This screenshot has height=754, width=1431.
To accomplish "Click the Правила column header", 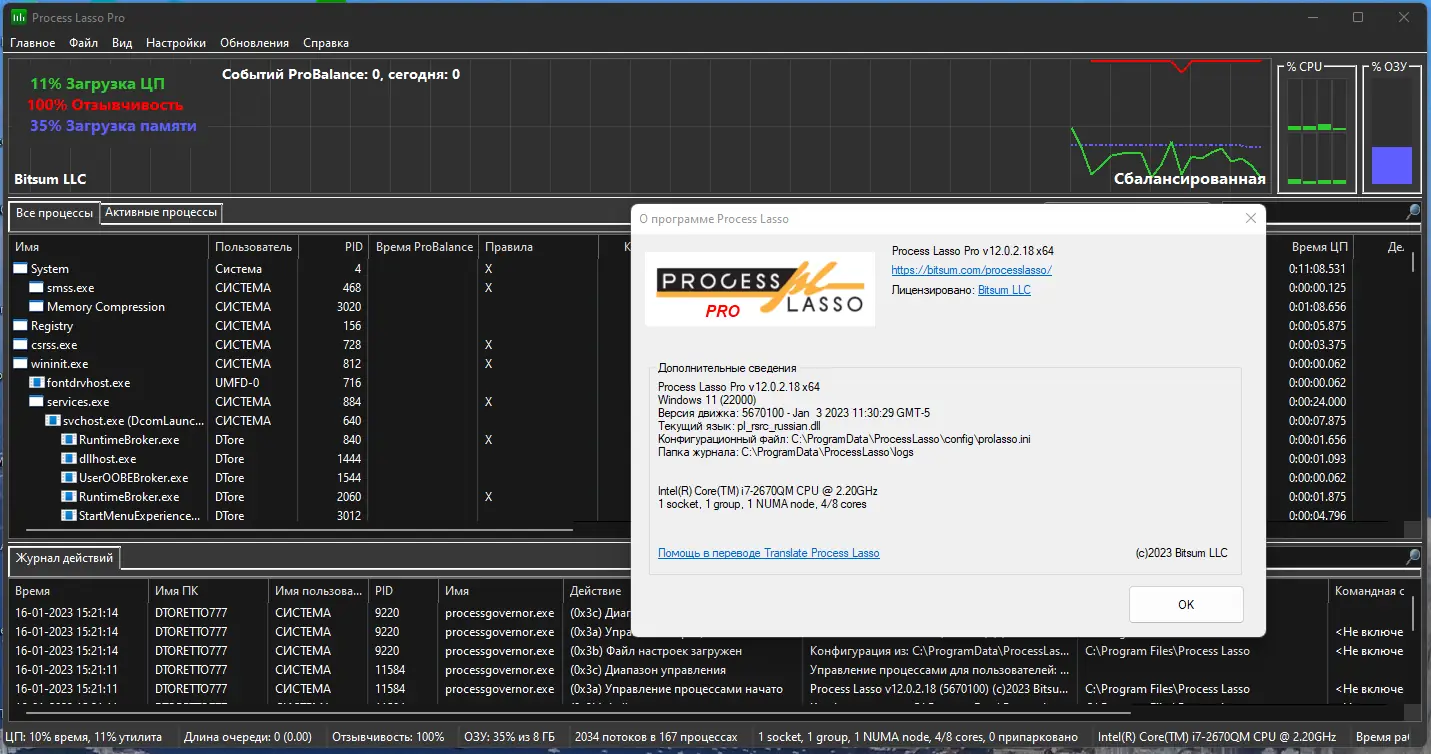I will pyautogui.click(x=538, y=247).
